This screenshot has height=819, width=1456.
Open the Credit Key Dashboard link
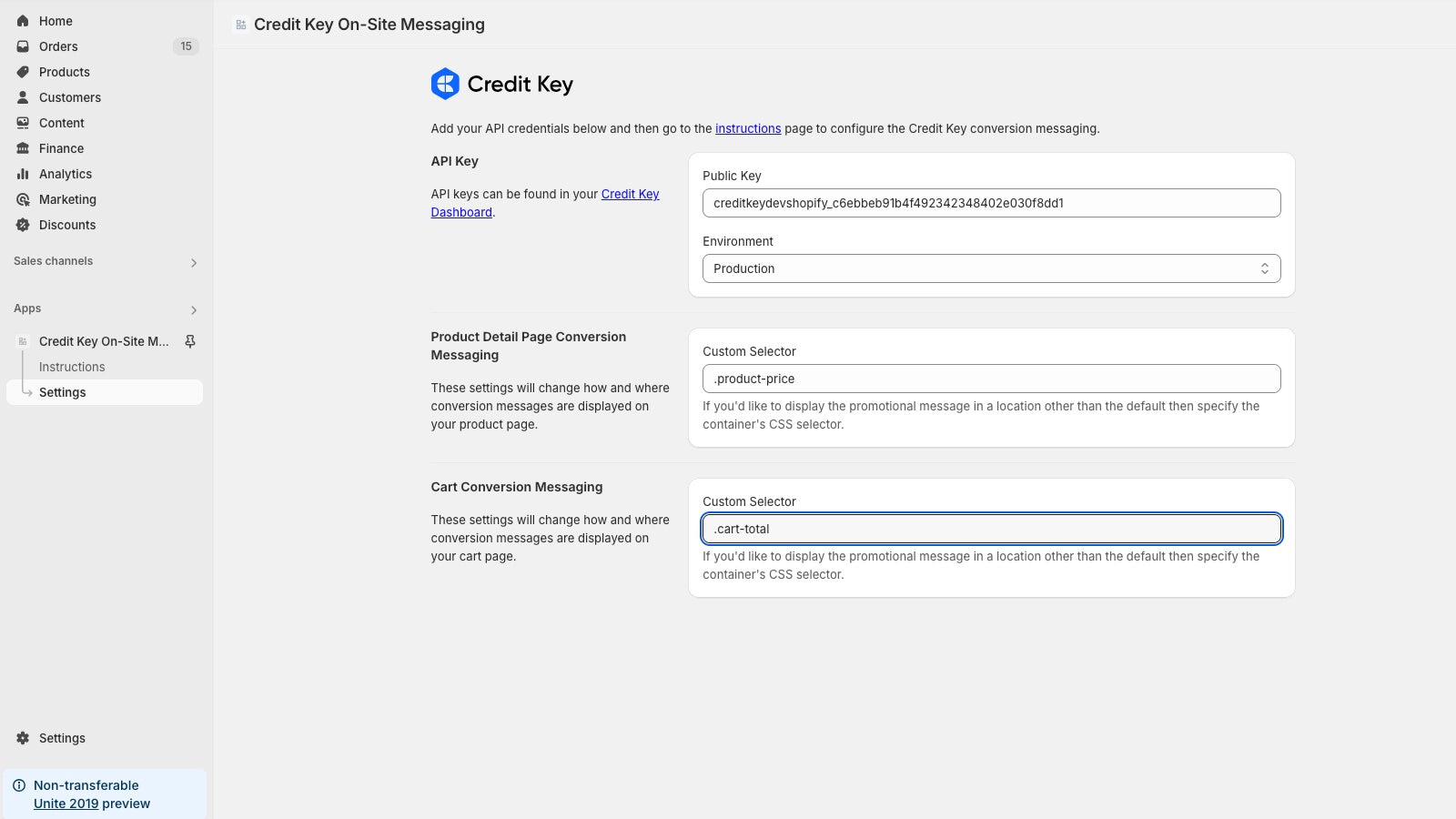[545, 203]
